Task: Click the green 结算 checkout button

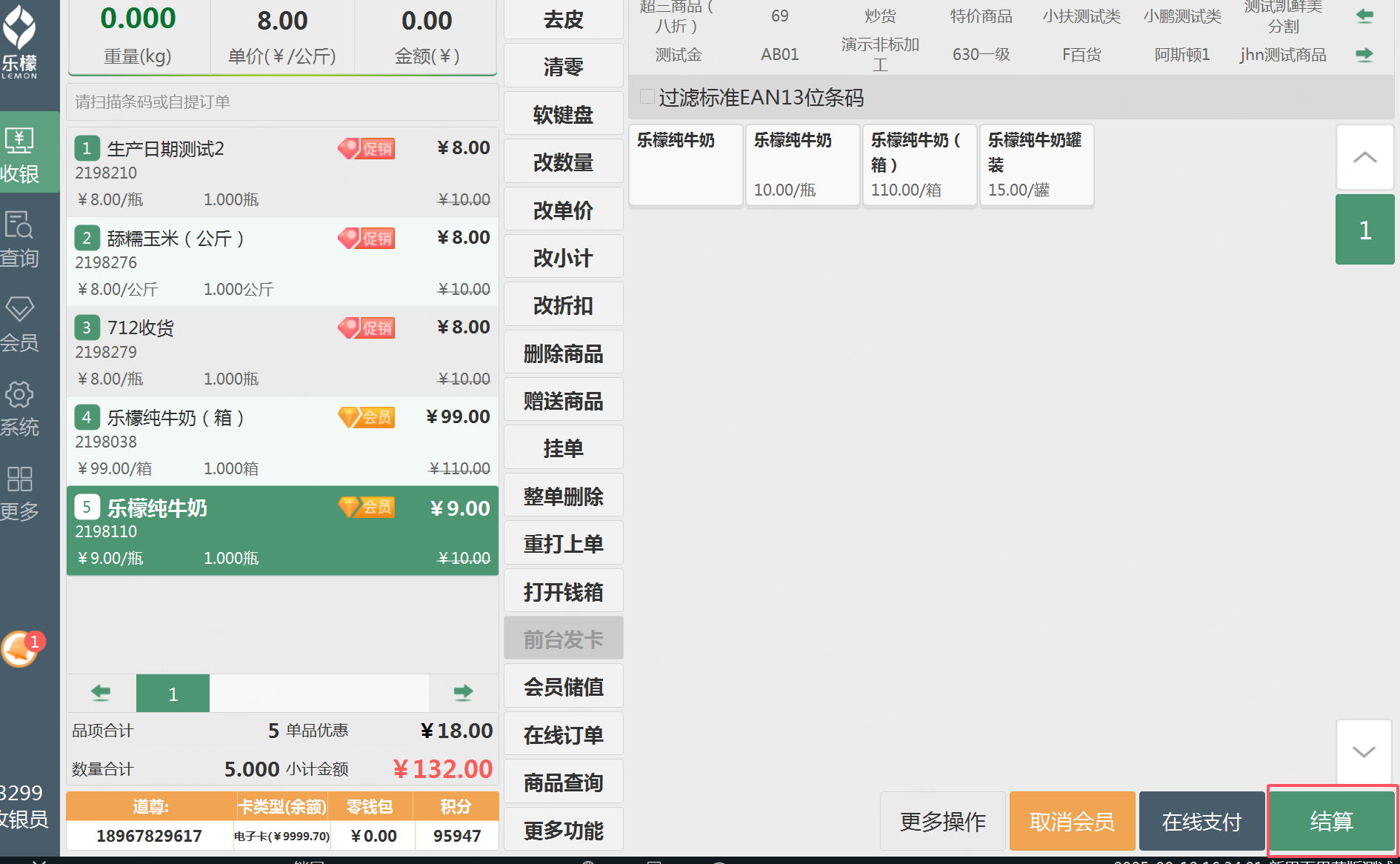Action: (1331, 821)
